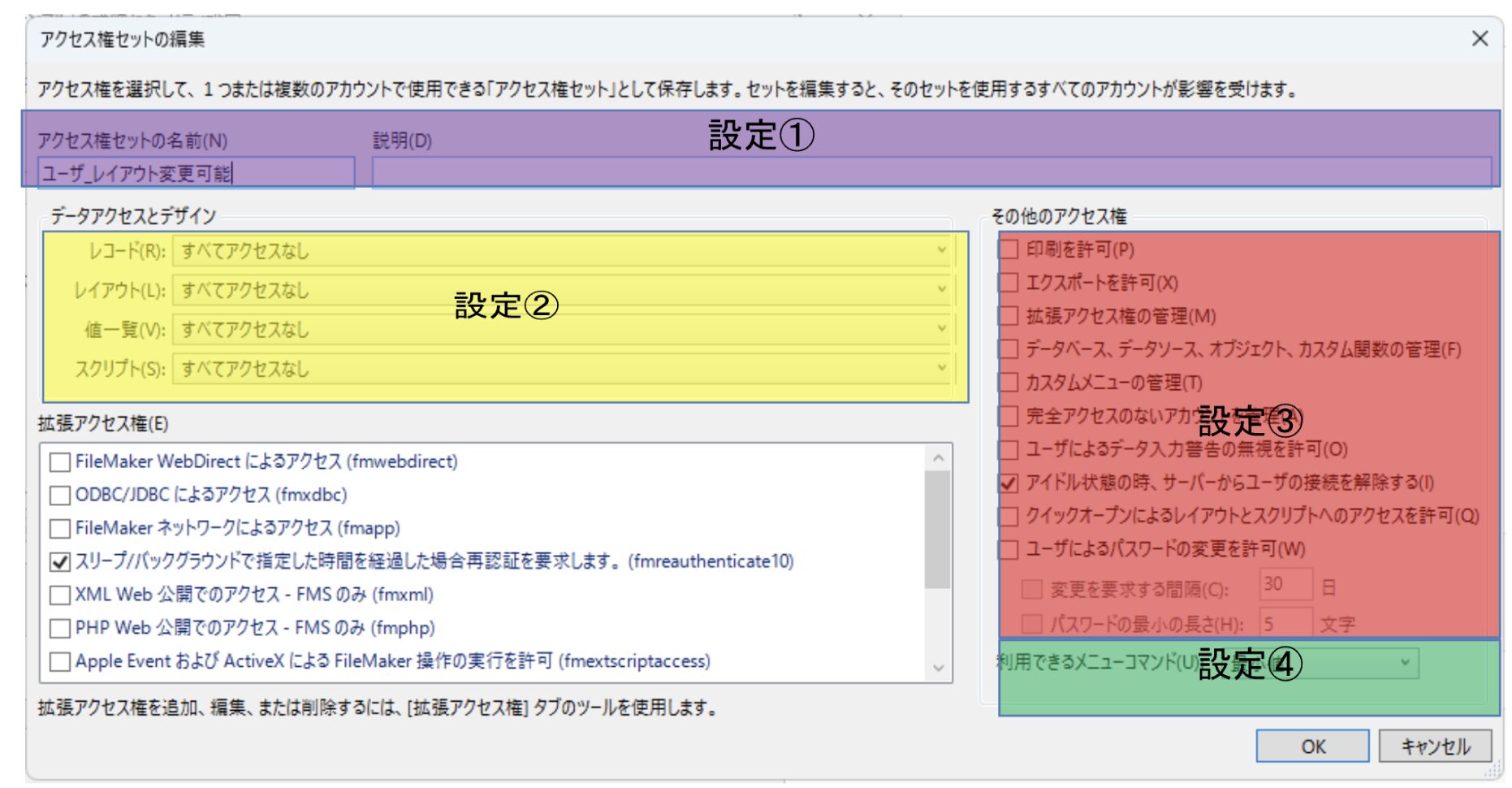Enable 印刷を許可 checkbox
Viewport: 1512px width, 788px height.
point(1009,249)
